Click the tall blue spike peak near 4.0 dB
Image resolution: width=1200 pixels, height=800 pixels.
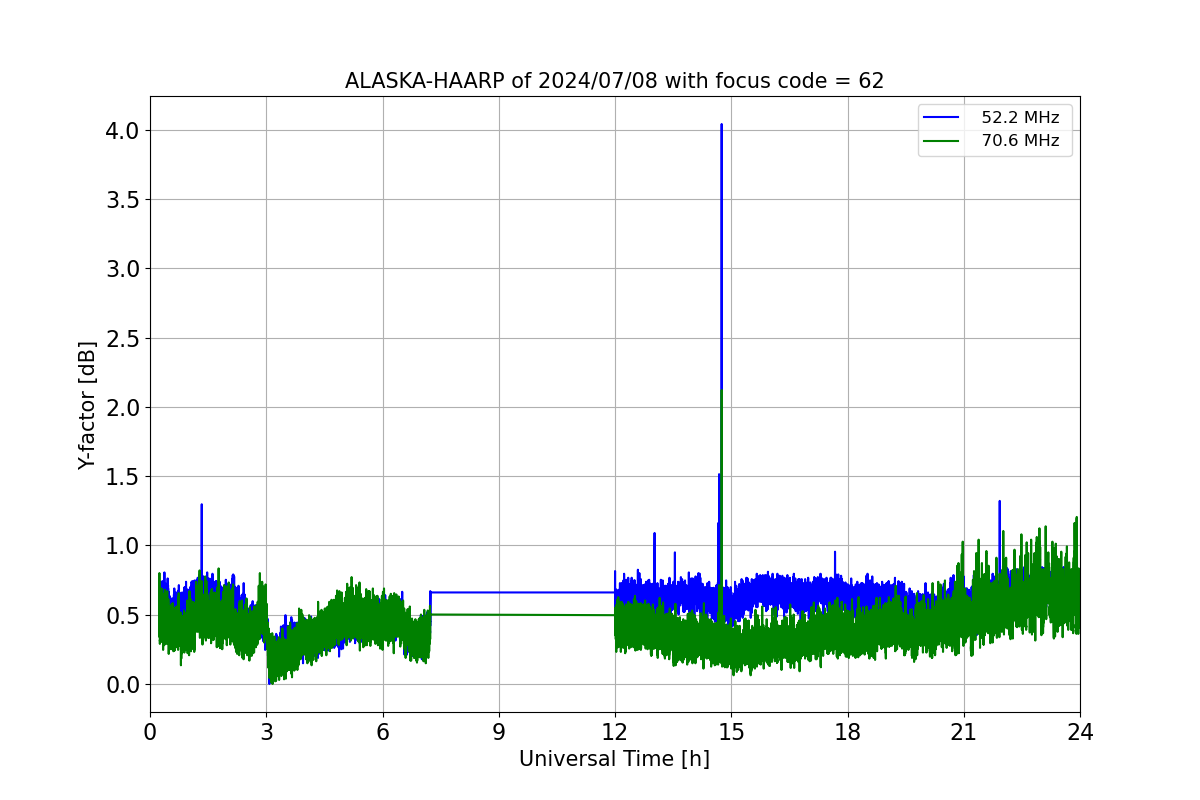[x=721, y=126]
